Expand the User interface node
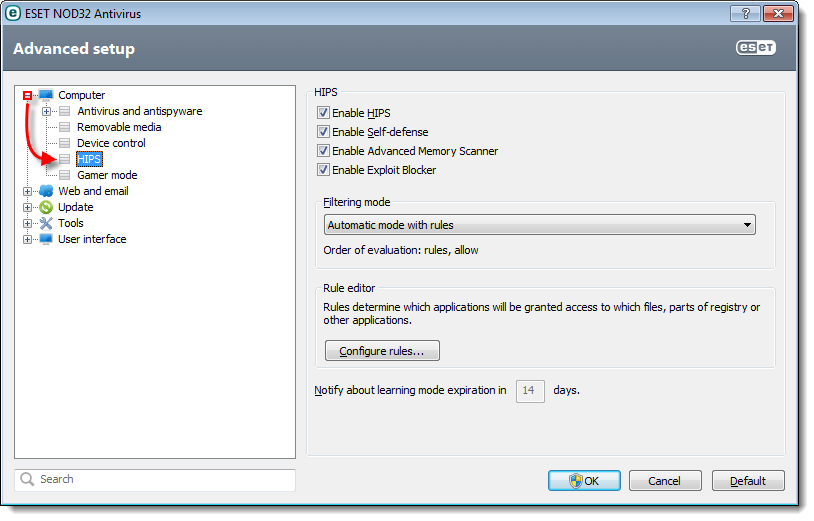814x521 pixels. (x=28, y=240)
